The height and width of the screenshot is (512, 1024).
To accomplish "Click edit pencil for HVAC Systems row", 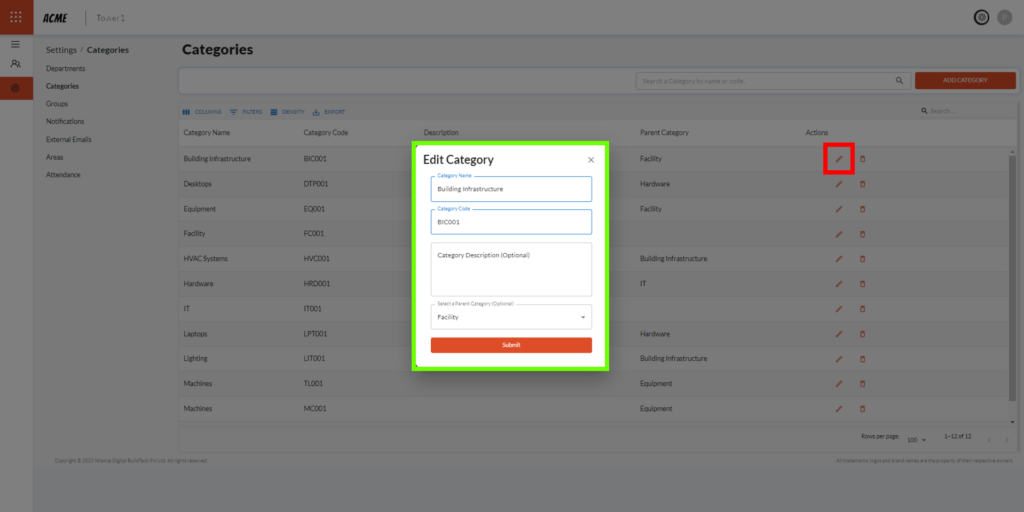I will pyautogui.click(x=838, y=259).
